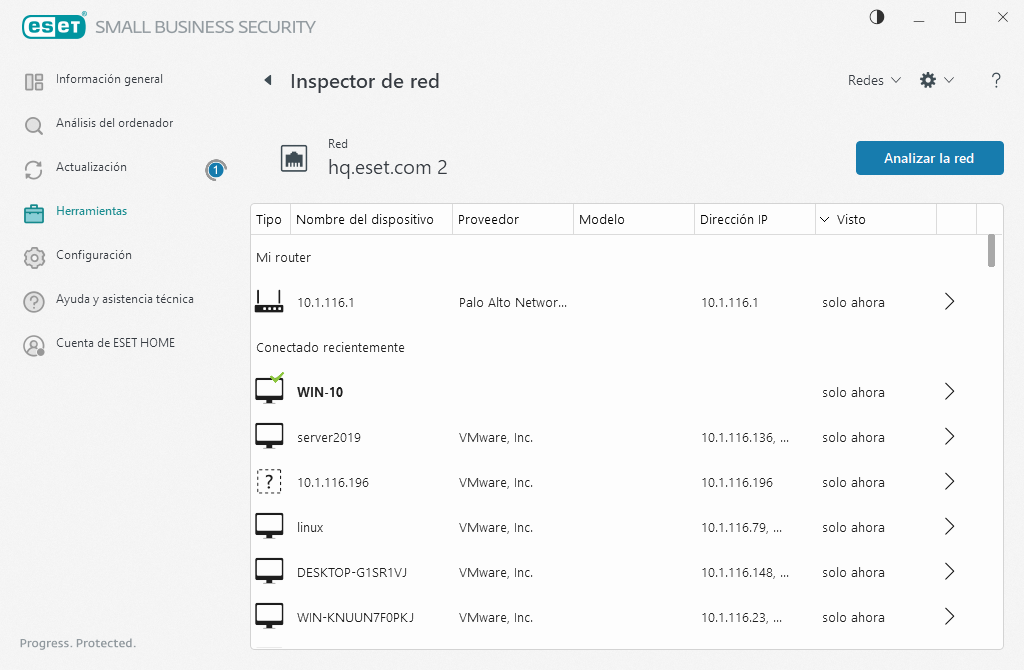Click the help question mark icon
Image resolution: width=1024 pixels, height=670 pixels.
point(996,81)
